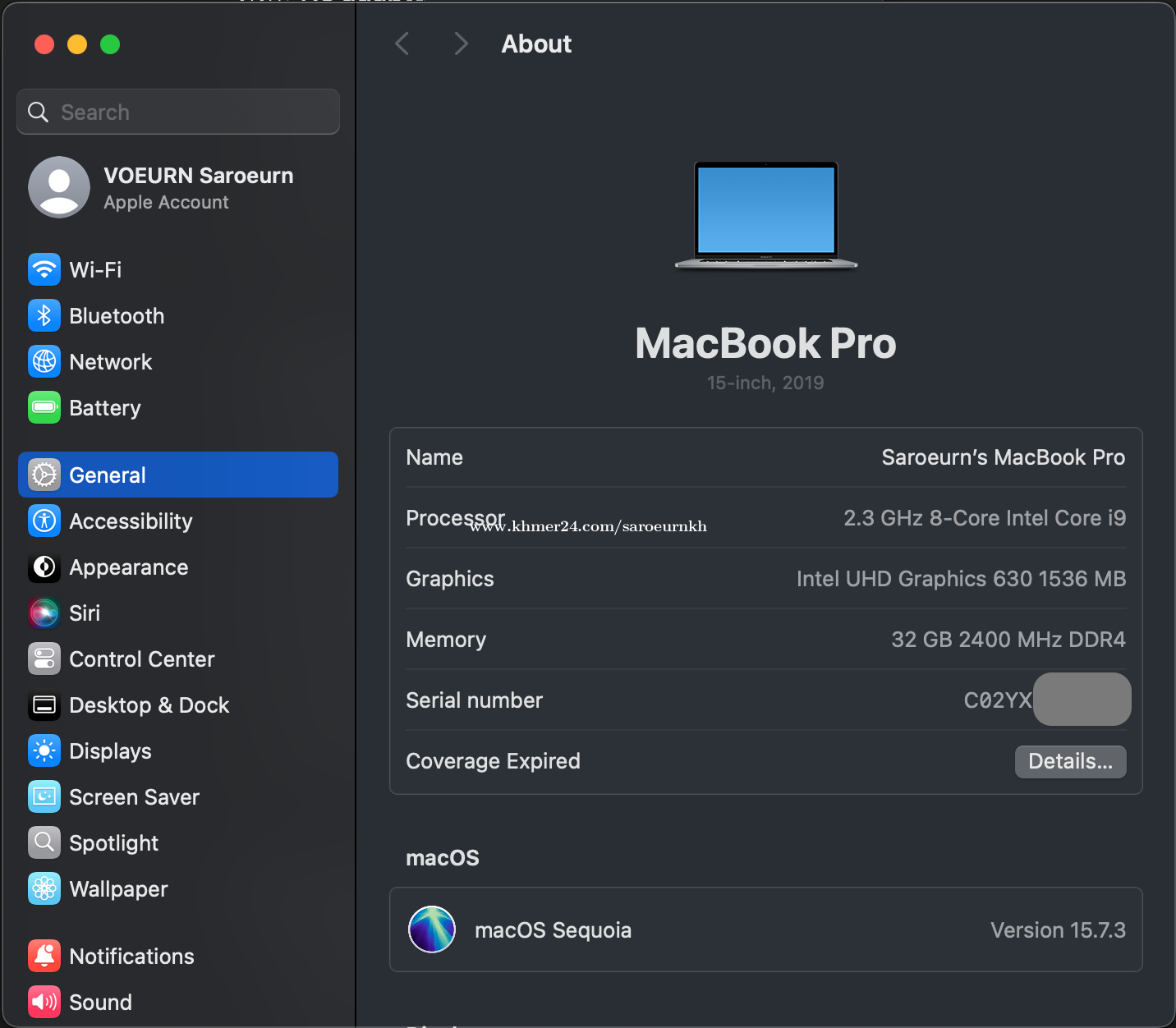Open the Control Center icon
The height and width of the screenshot is (1028, 1176).
(44, 659)
